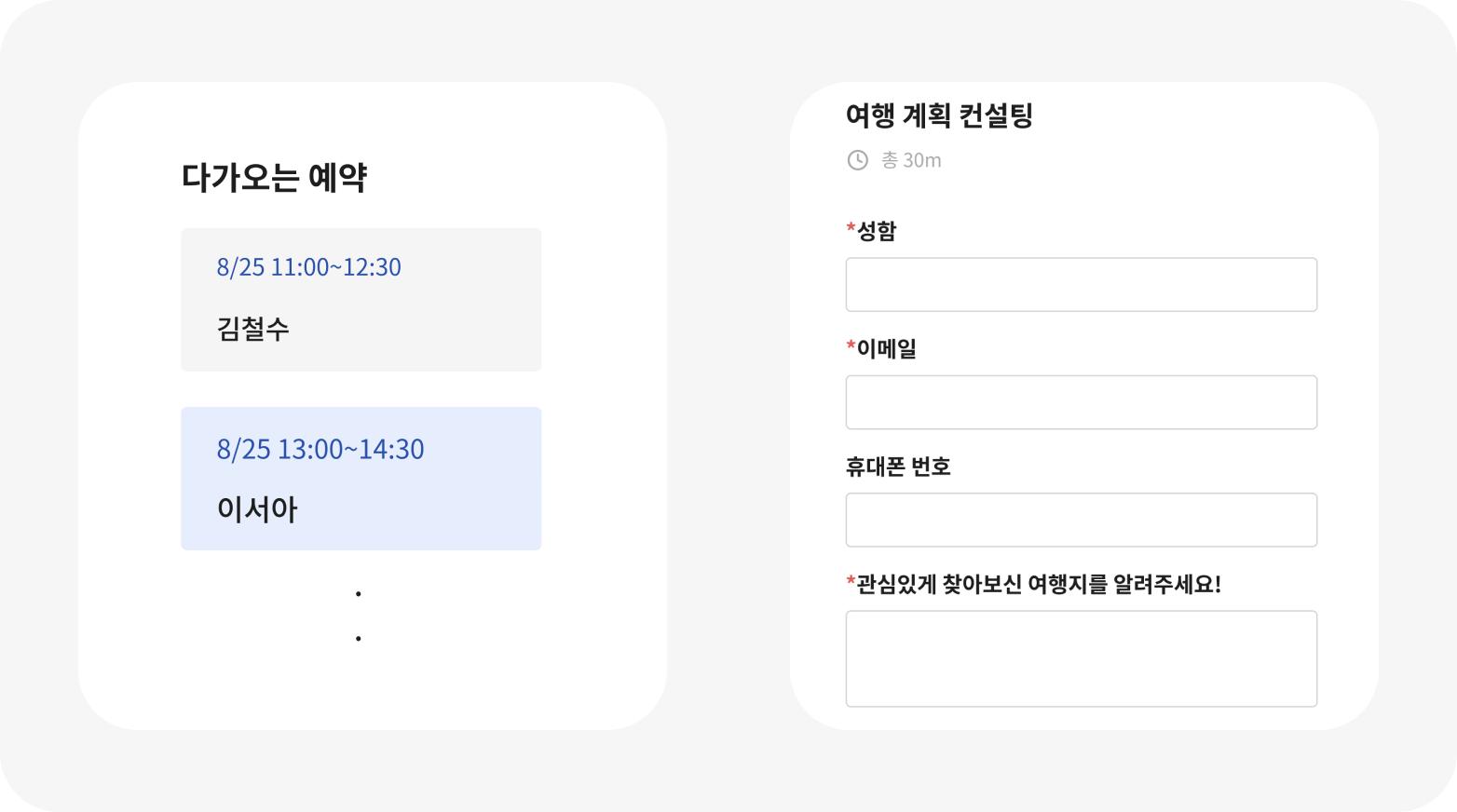Image resolution: width=1457 pixels, height=812 pixels.
Task: Click the 여행 계획 컨설팅 title
Action: coord(939,115)
